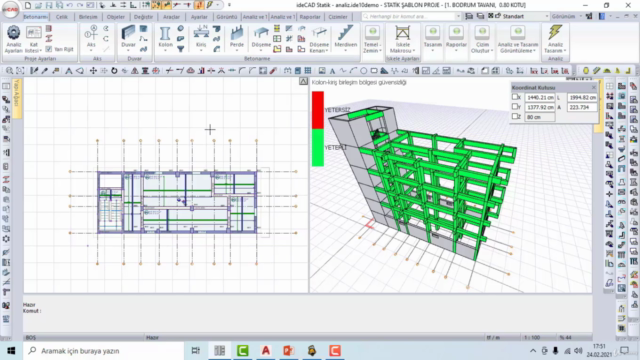Select the rectangle drawing tool
Viewport: 640px width, 360px height.
tap(374, 71)
